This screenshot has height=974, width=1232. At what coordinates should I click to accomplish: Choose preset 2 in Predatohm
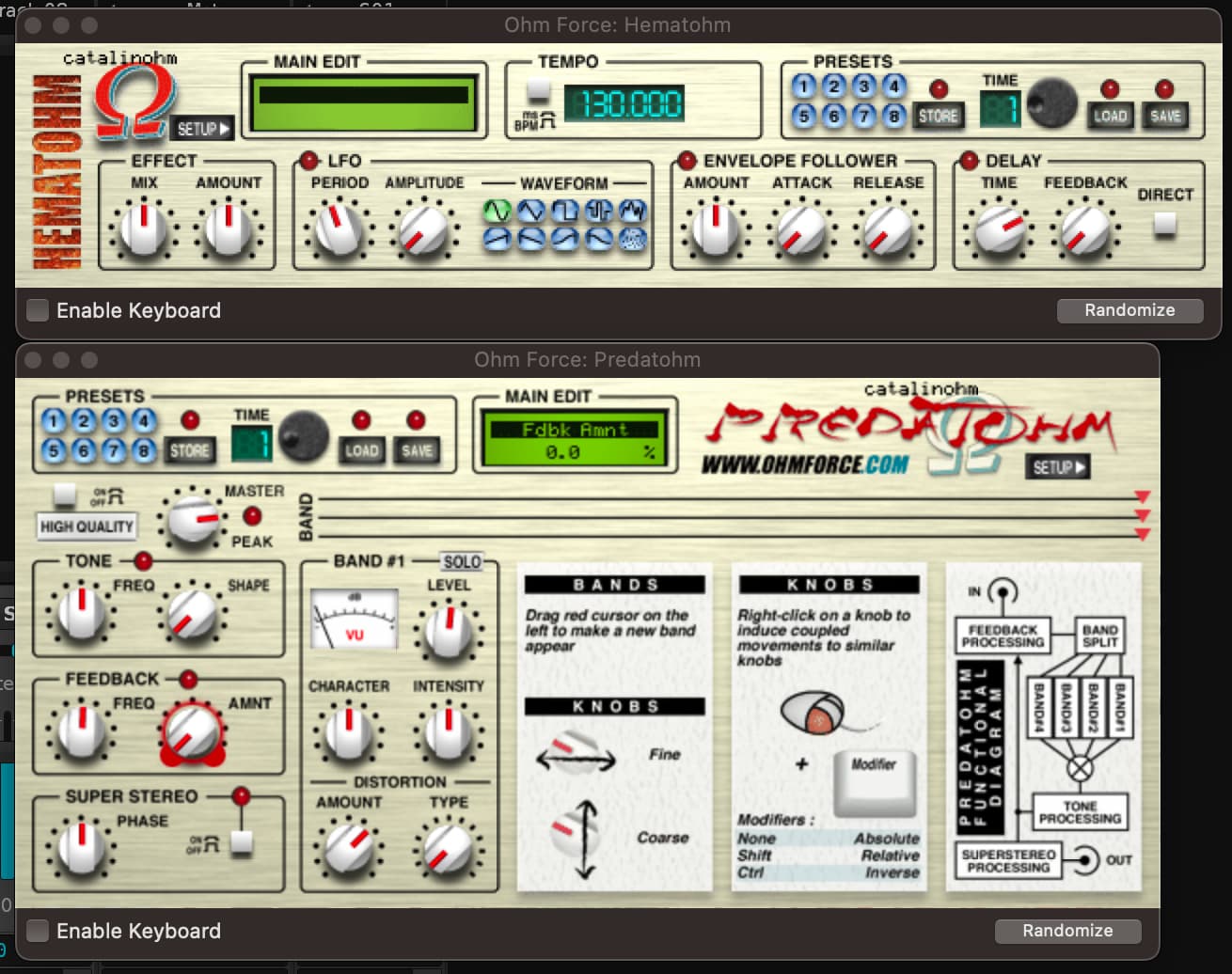tap(84, 421)
